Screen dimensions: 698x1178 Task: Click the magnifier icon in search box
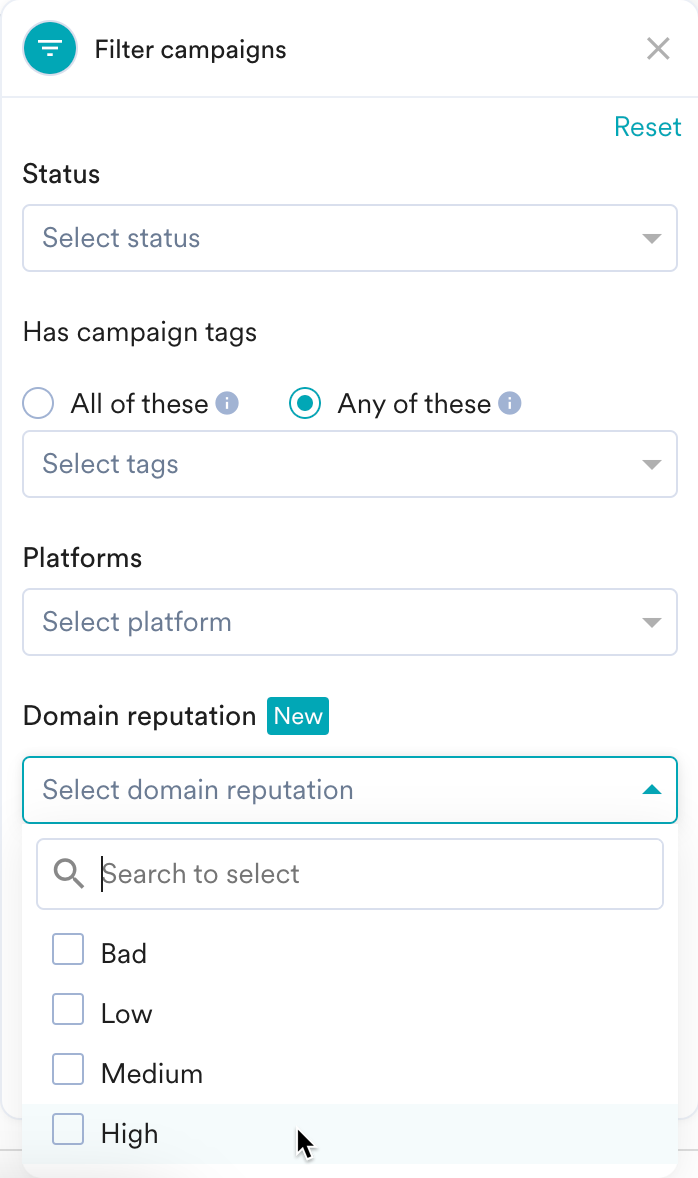69,874
